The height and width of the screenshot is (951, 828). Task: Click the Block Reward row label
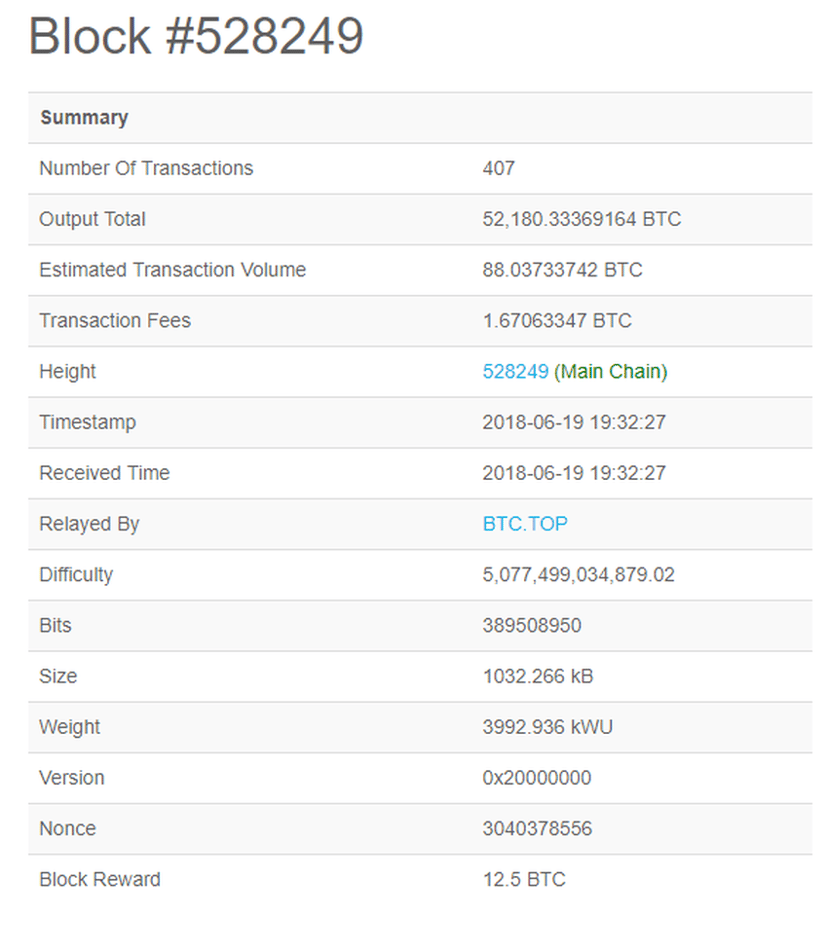99,880
